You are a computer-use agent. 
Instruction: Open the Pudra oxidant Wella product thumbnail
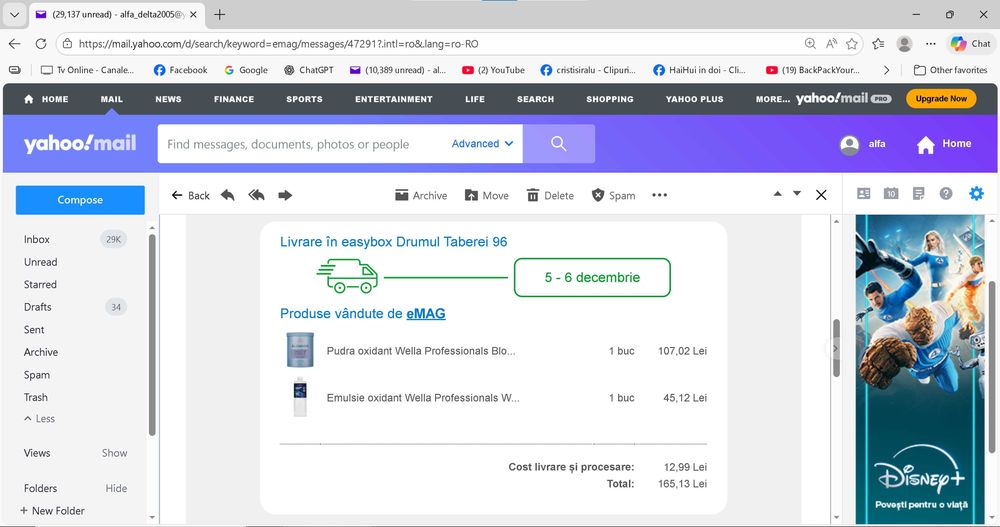coord(300,350)
